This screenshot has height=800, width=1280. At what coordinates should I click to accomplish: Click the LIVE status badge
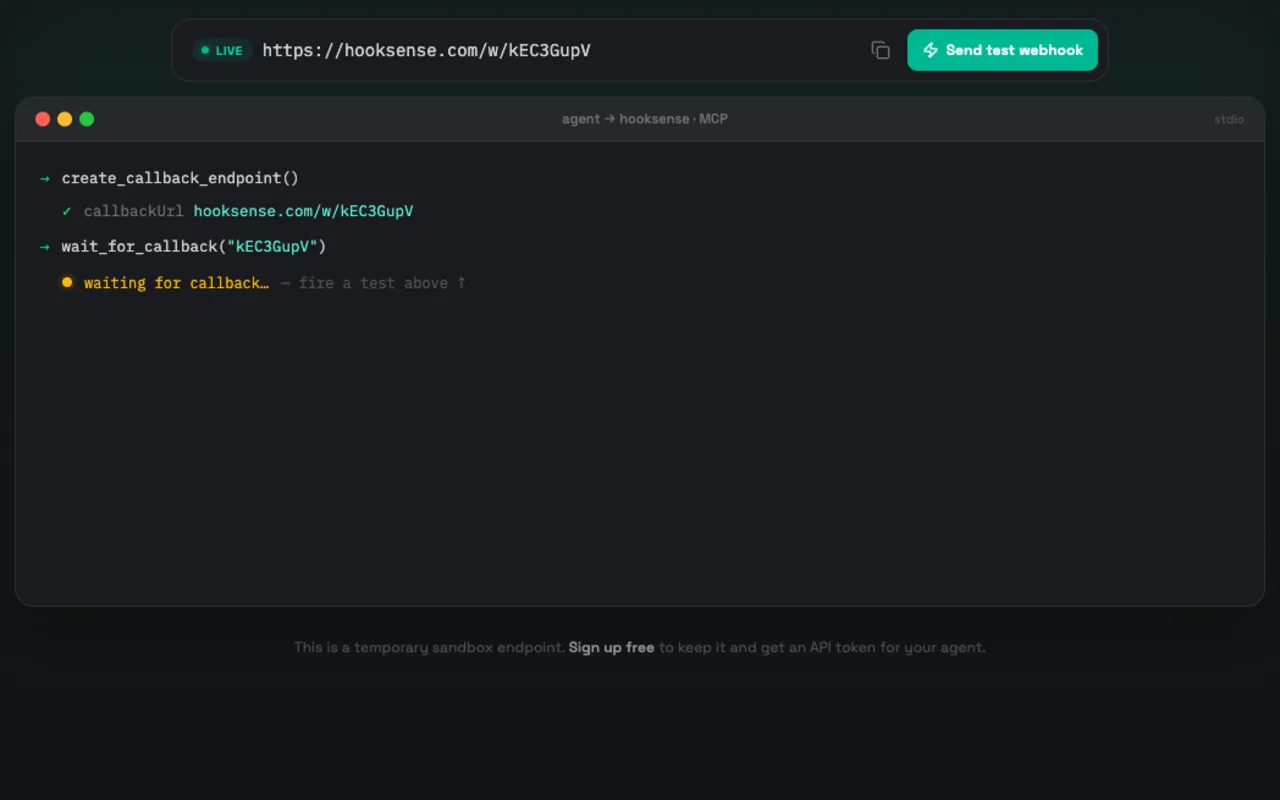(222, 50)
